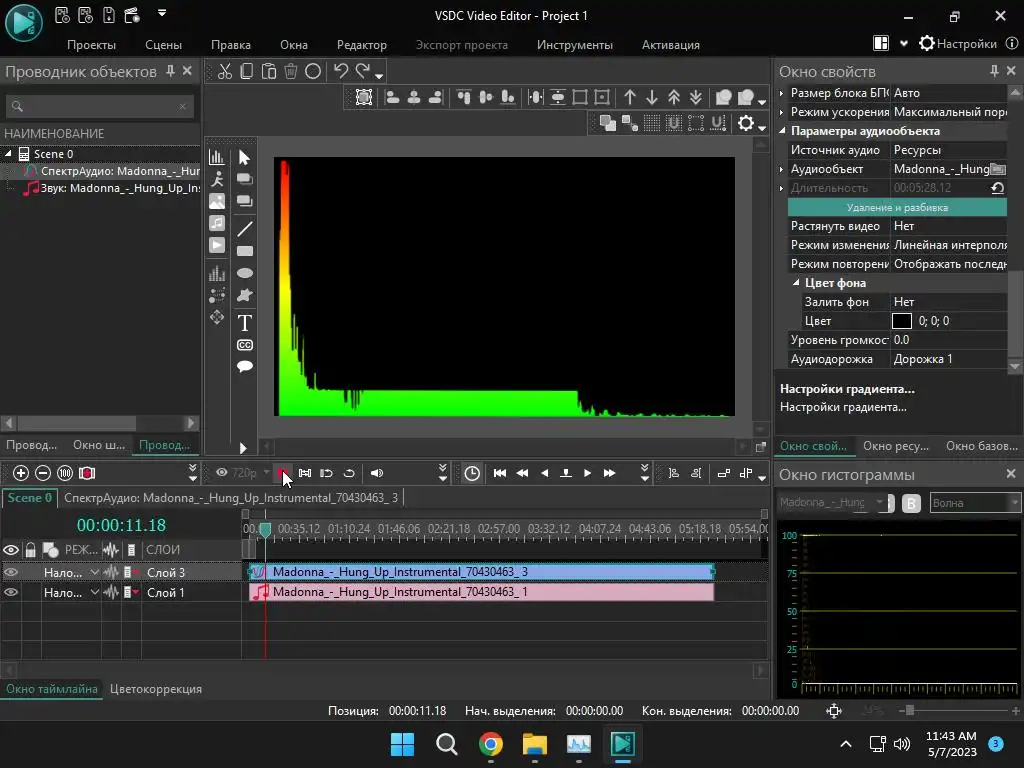
Task: Open the Проекты menu
Action: click(x=91, y=44)
